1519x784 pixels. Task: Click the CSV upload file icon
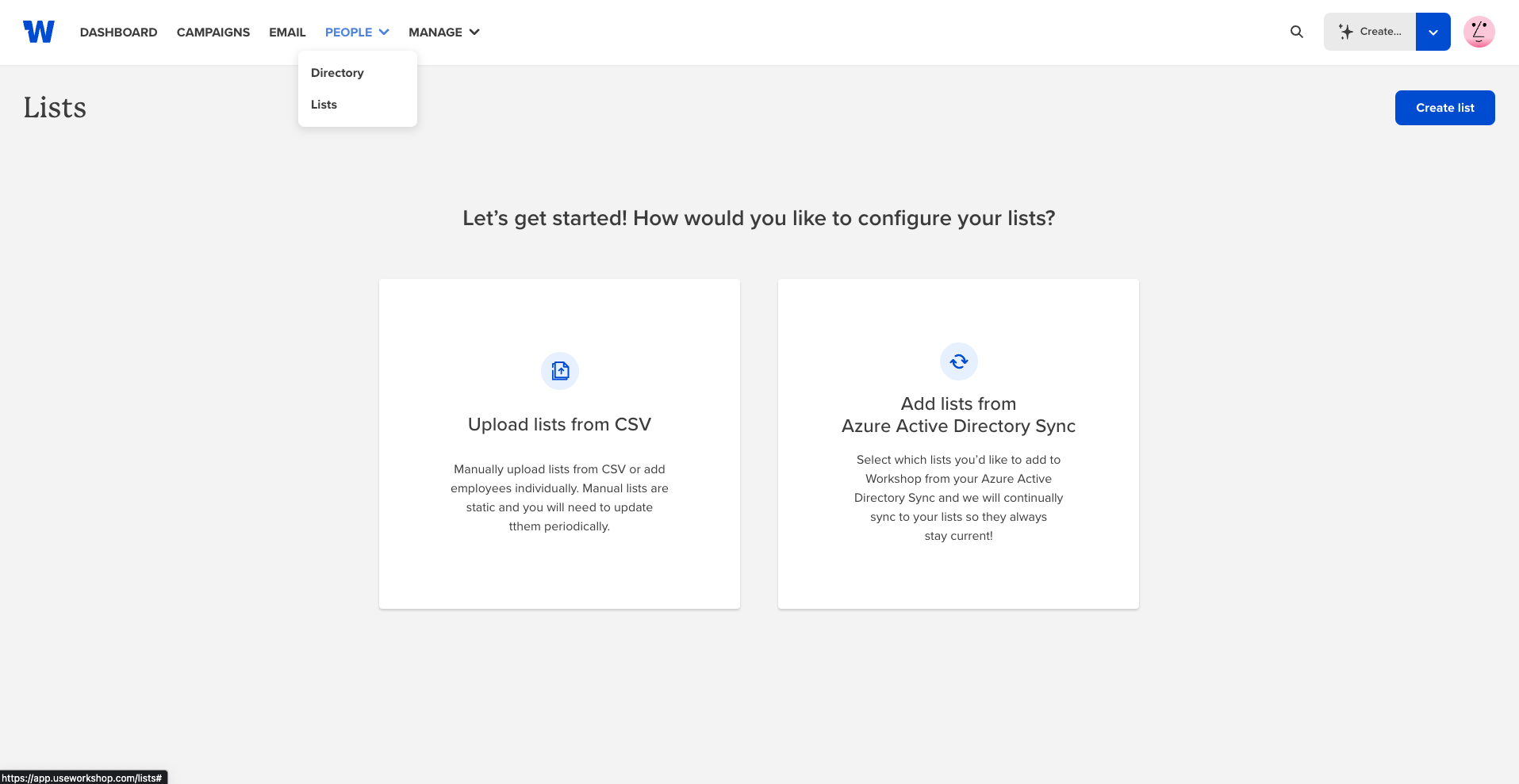point(560,371)
